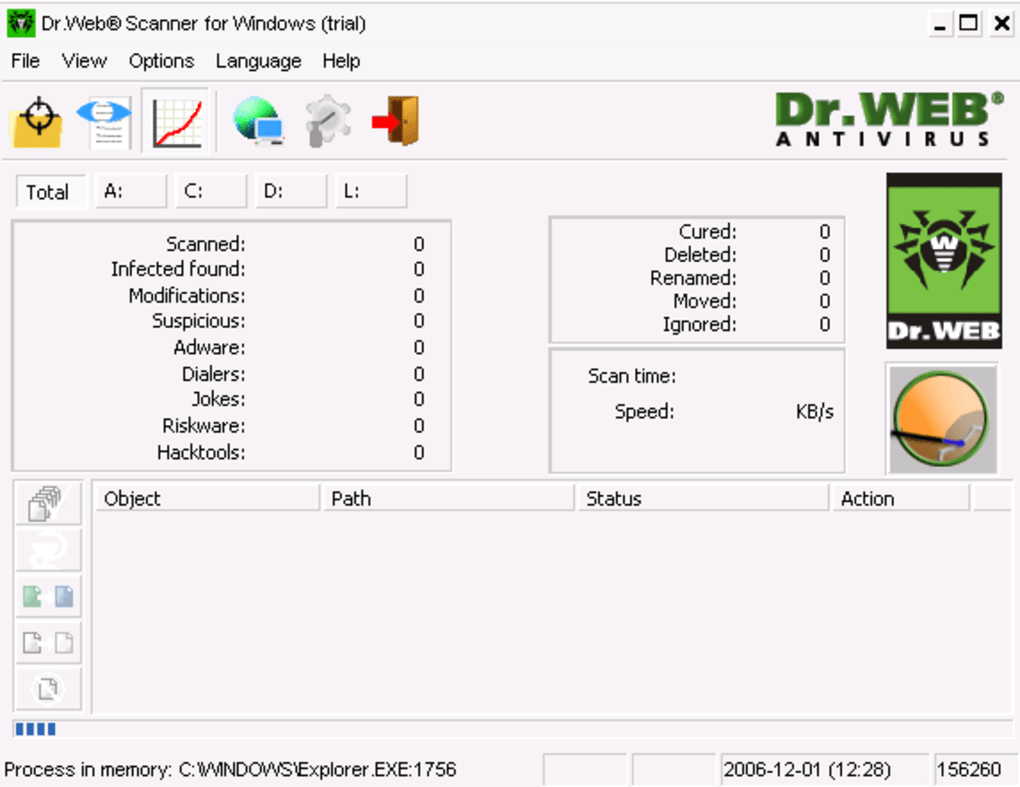Delete objects with the crossed-file icon
Screen dimensions: 1020x787
click(48, 687)
